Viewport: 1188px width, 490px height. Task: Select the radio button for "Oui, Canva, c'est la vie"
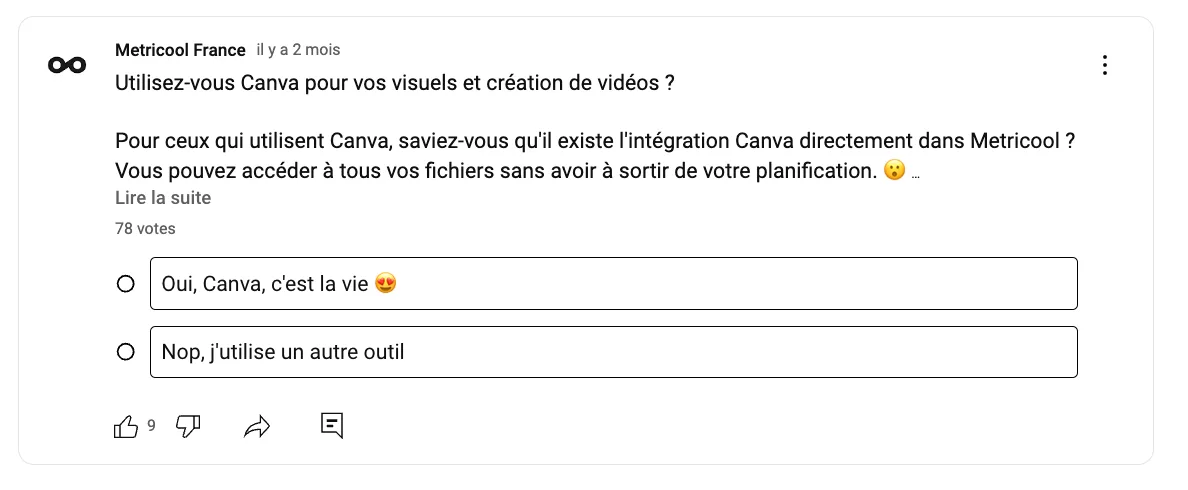126,284
